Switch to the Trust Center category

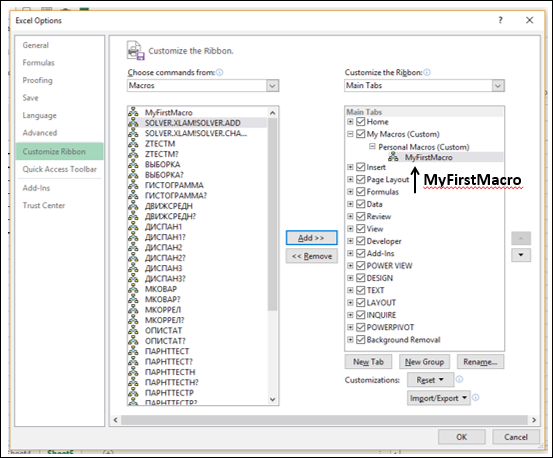coord(44,205)
